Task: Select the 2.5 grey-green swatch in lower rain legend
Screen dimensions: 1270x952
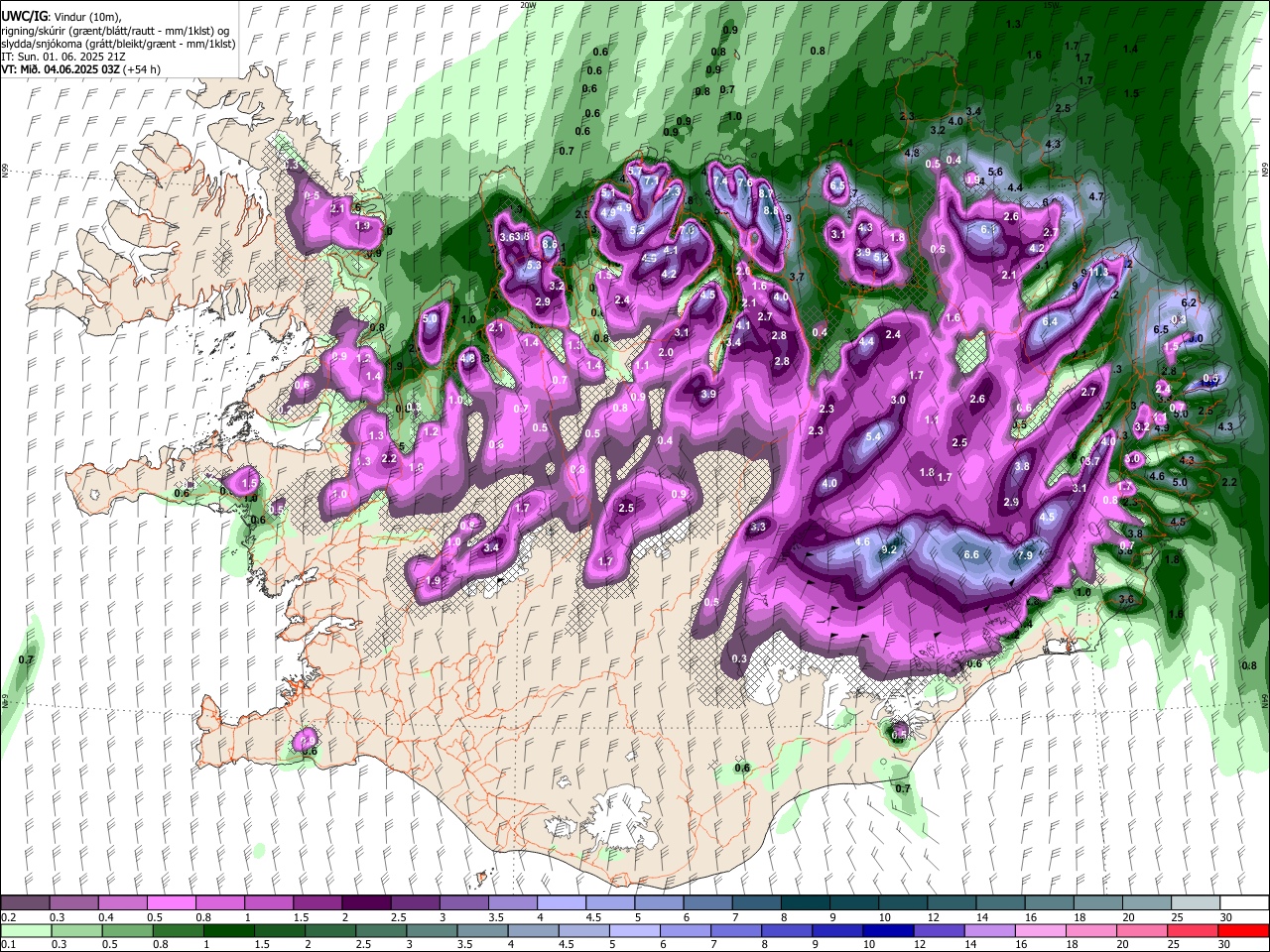Action: pos(381,930)
